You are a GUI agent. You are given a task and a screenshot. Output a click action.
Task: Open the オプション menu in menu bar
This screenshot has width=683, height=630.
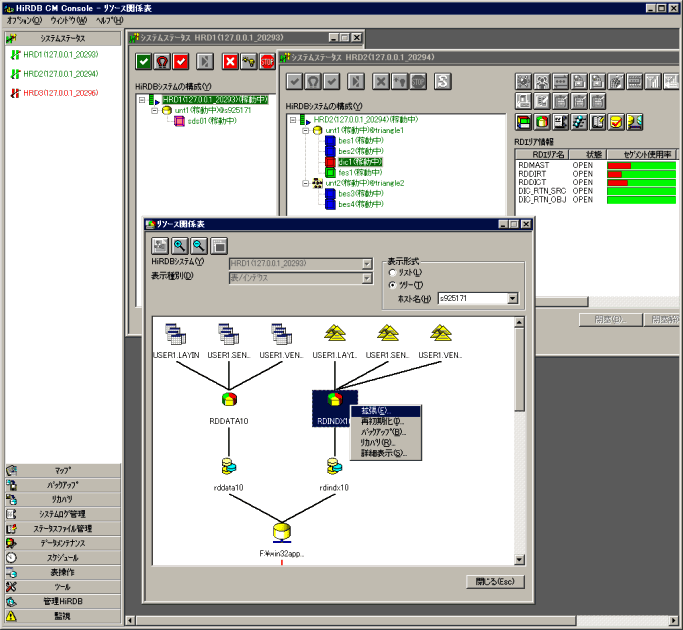click(x=25, y=20)
